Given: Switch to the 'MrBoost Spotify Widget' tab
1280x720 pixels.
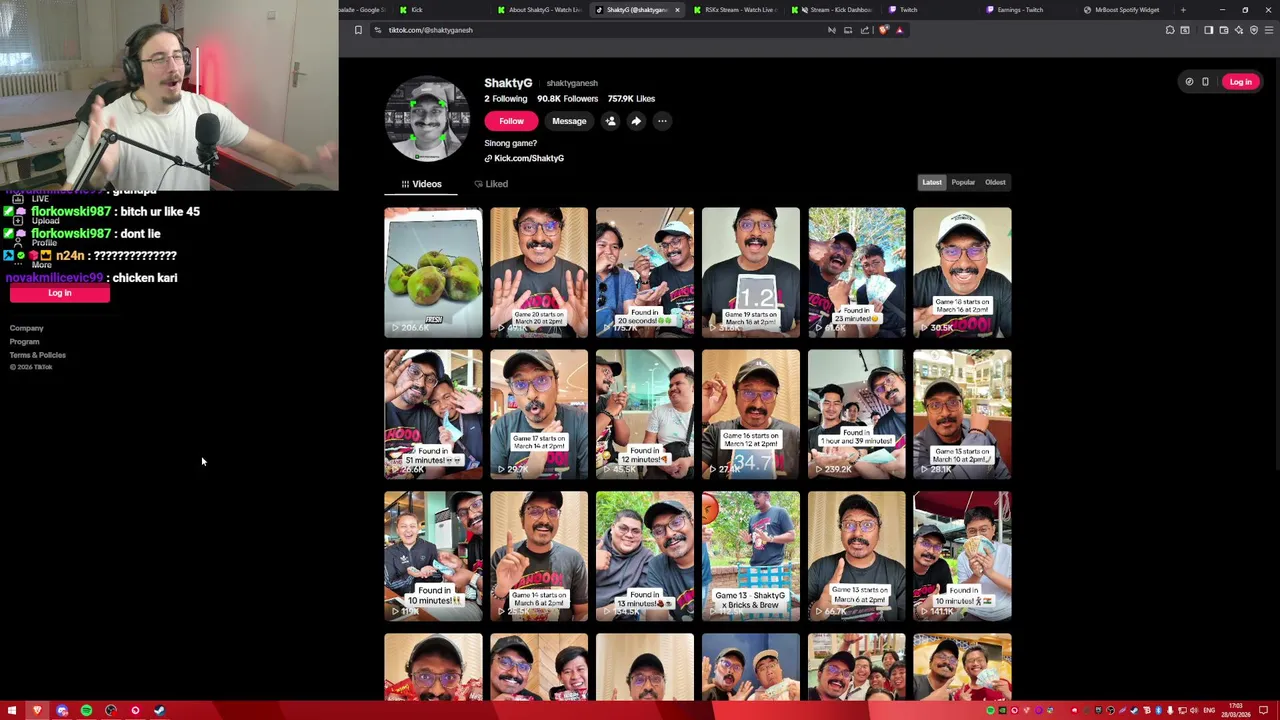Looking at the screenshot, I should (1125, 10).
